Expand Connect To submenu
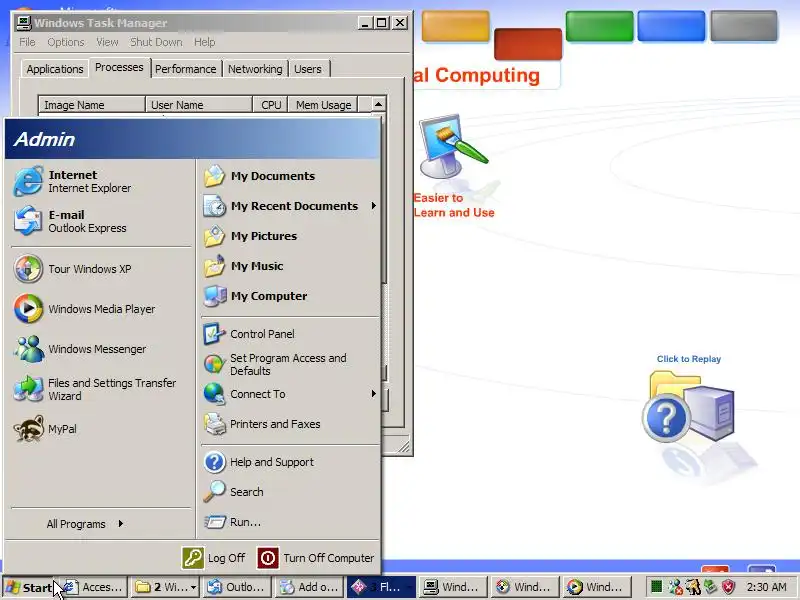 tap(290, 394)
